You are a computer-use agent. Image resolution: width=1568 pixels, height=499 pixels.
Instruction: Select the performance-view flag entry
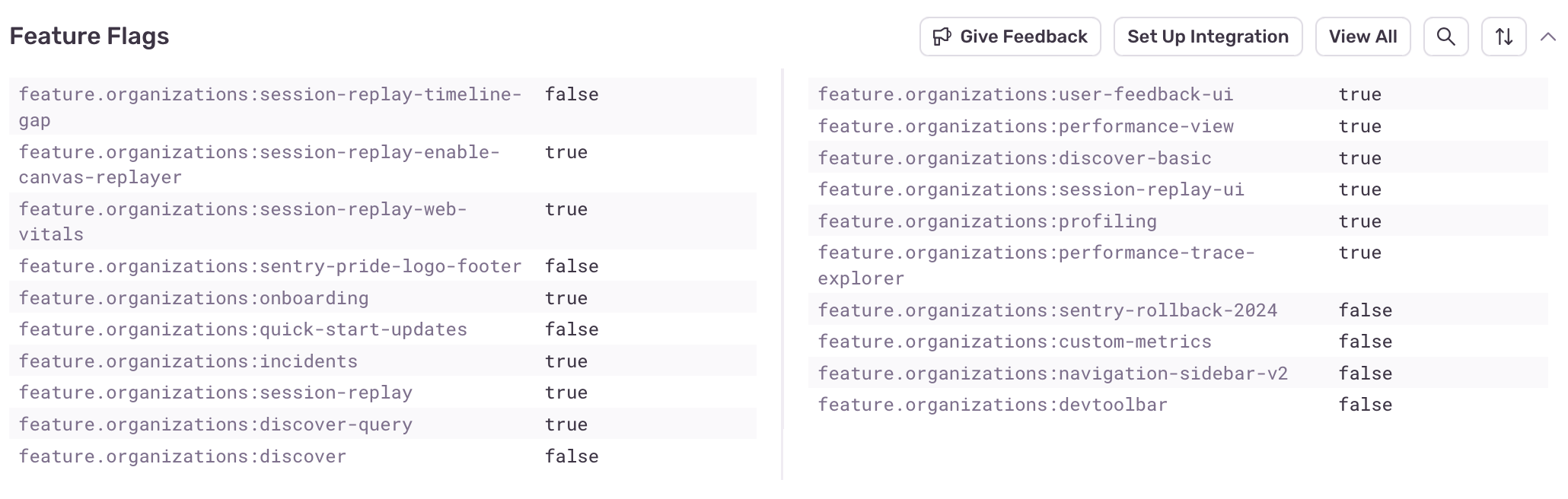coord(1025,126)
